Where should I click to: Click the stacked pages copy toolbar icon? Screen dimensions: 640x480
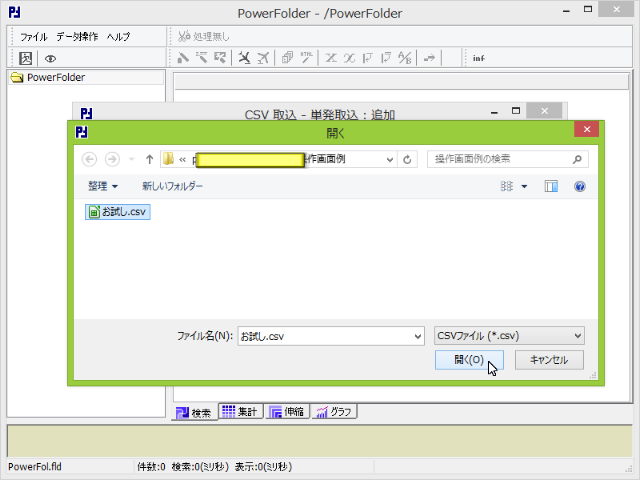(287, 58)
